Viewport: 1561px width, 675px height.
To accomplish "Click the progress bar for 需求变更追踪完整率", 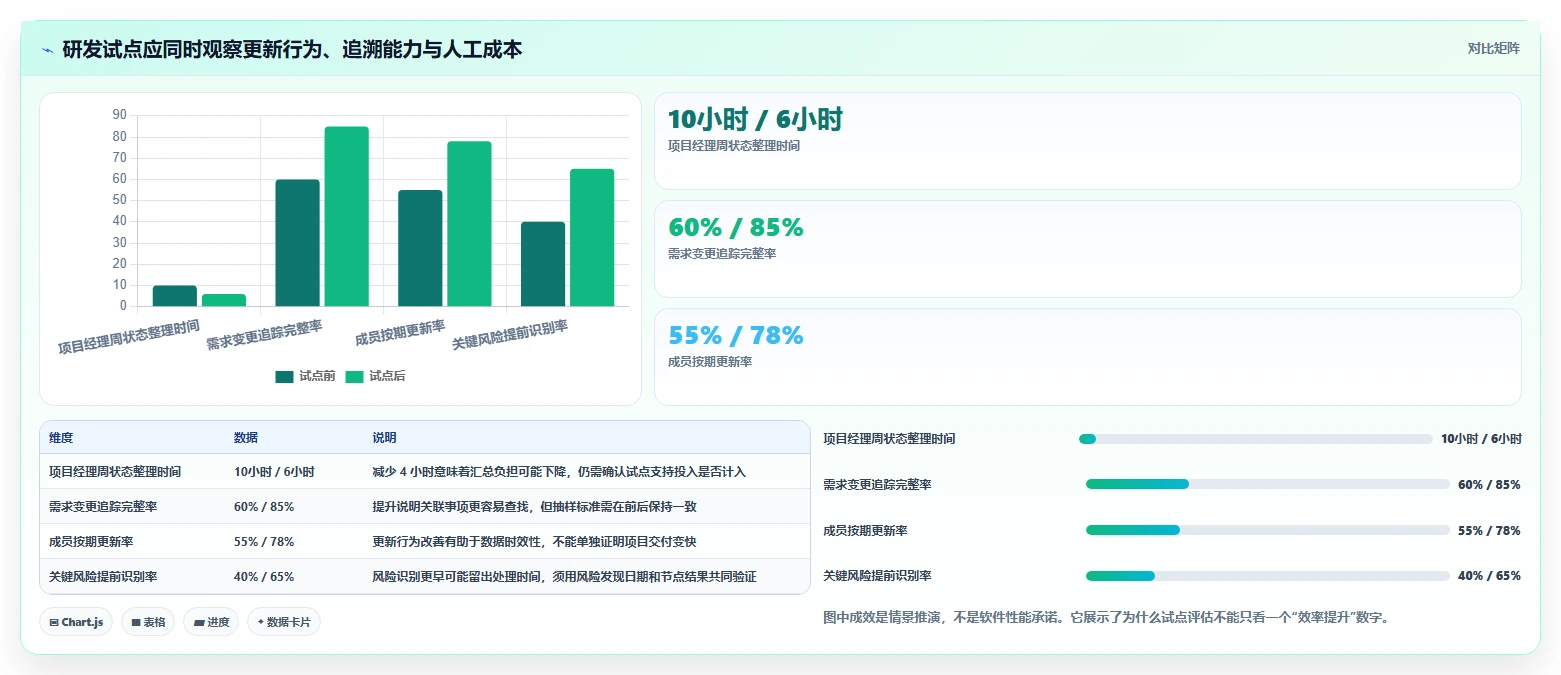I will click(1268, 484).
